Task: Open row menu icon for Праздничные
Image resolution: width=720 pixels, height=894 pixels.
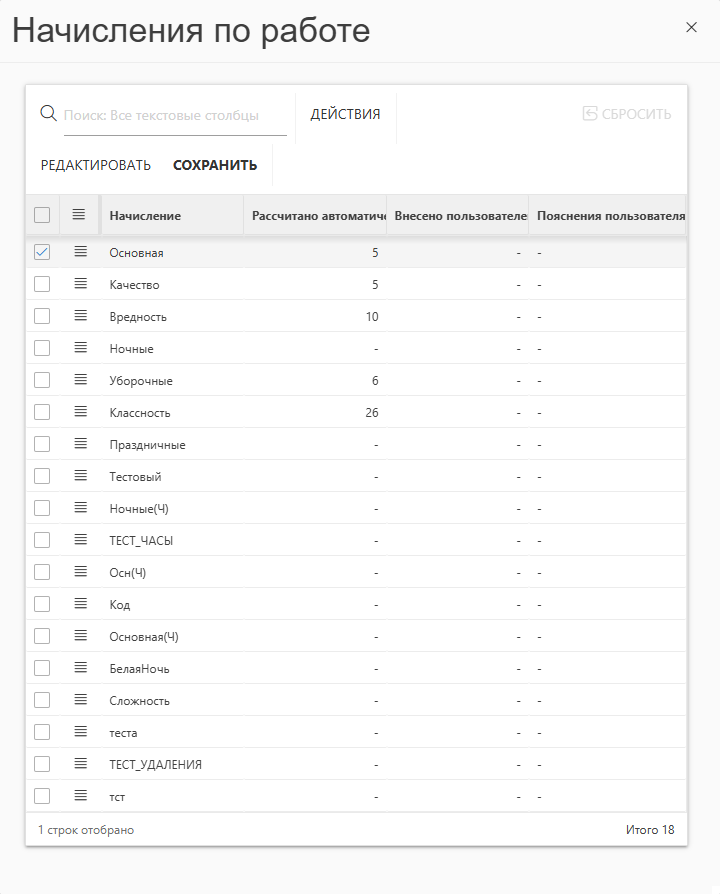Action: pyautogui.click(x=79, y=444)
